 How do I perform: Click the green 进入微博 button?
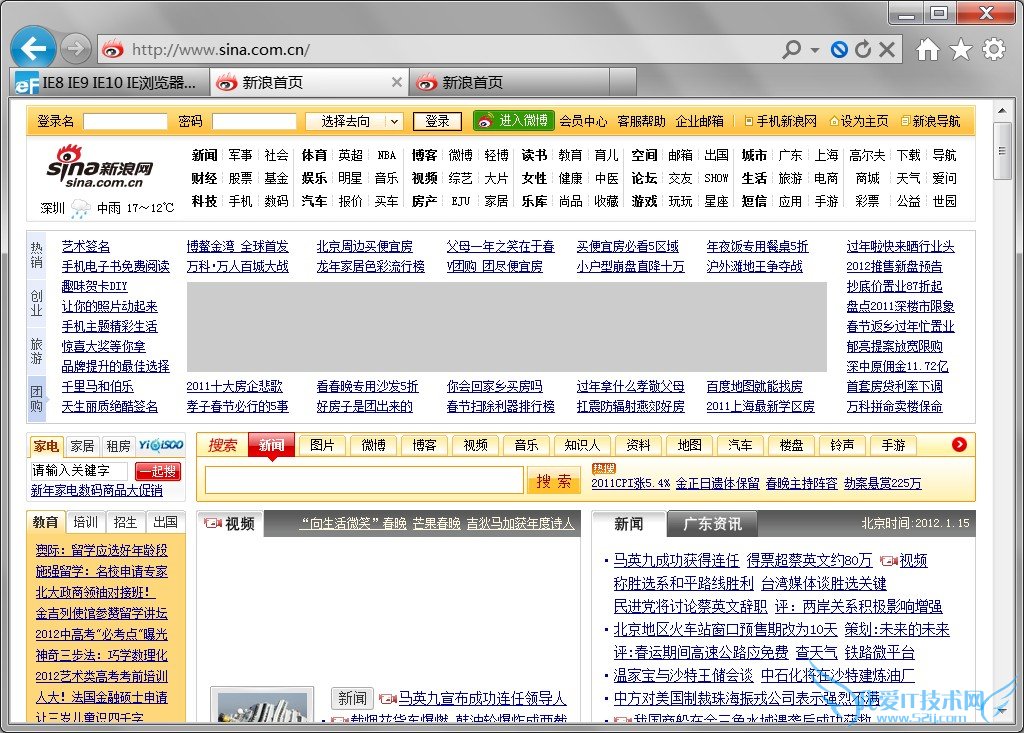[x=514, y=121]
